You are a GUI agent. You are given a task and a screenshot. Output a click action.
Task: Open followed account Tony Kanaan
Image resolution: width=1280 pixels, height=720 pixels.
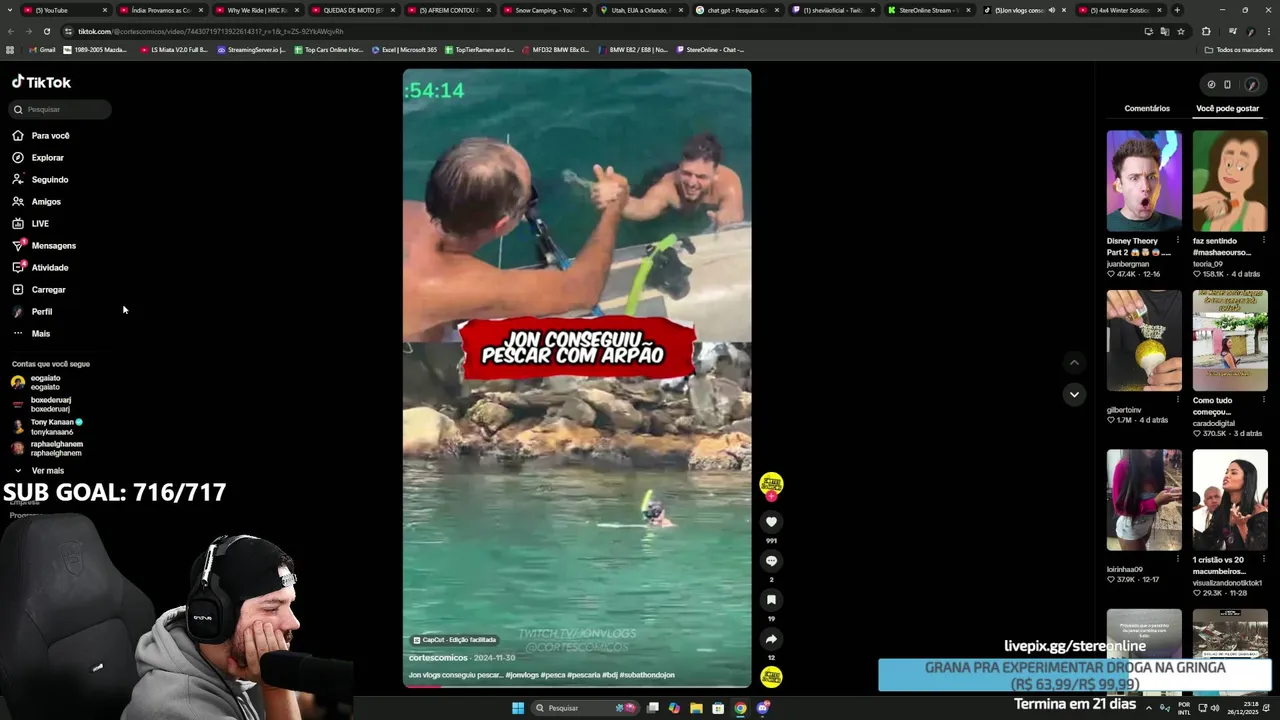point(47,427)
